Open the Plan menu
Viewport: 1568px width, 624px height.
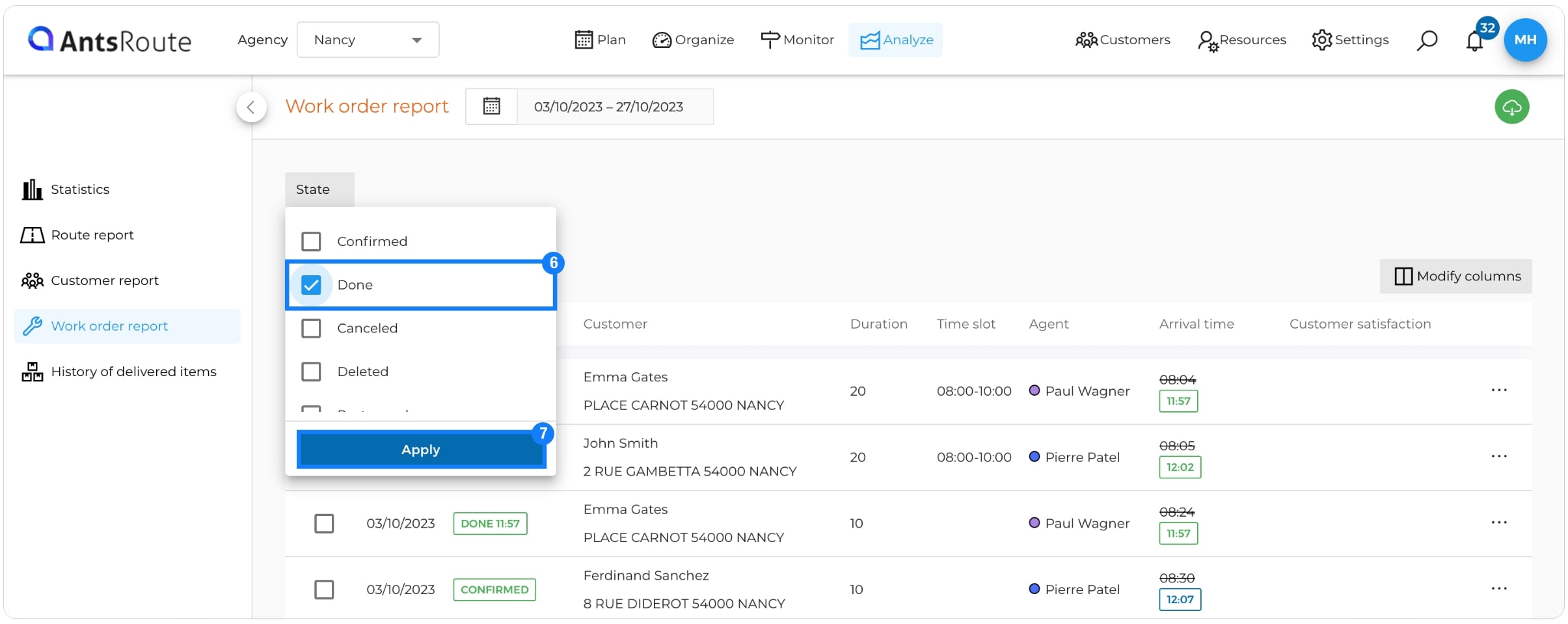click(x=600, y=40)
